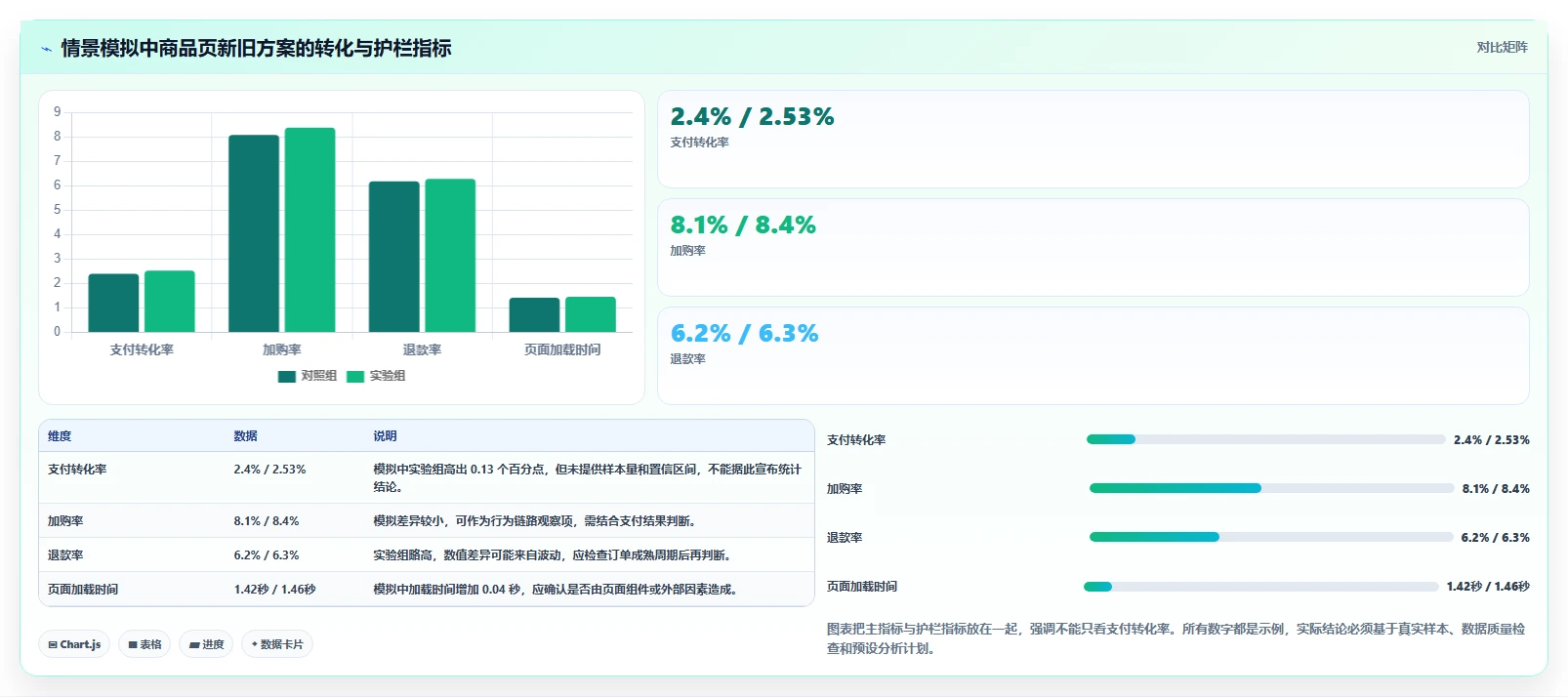Click the 支付转化率 progress bar
The height and width of the screenshot is (697, 1568).
pos(1265,439)
